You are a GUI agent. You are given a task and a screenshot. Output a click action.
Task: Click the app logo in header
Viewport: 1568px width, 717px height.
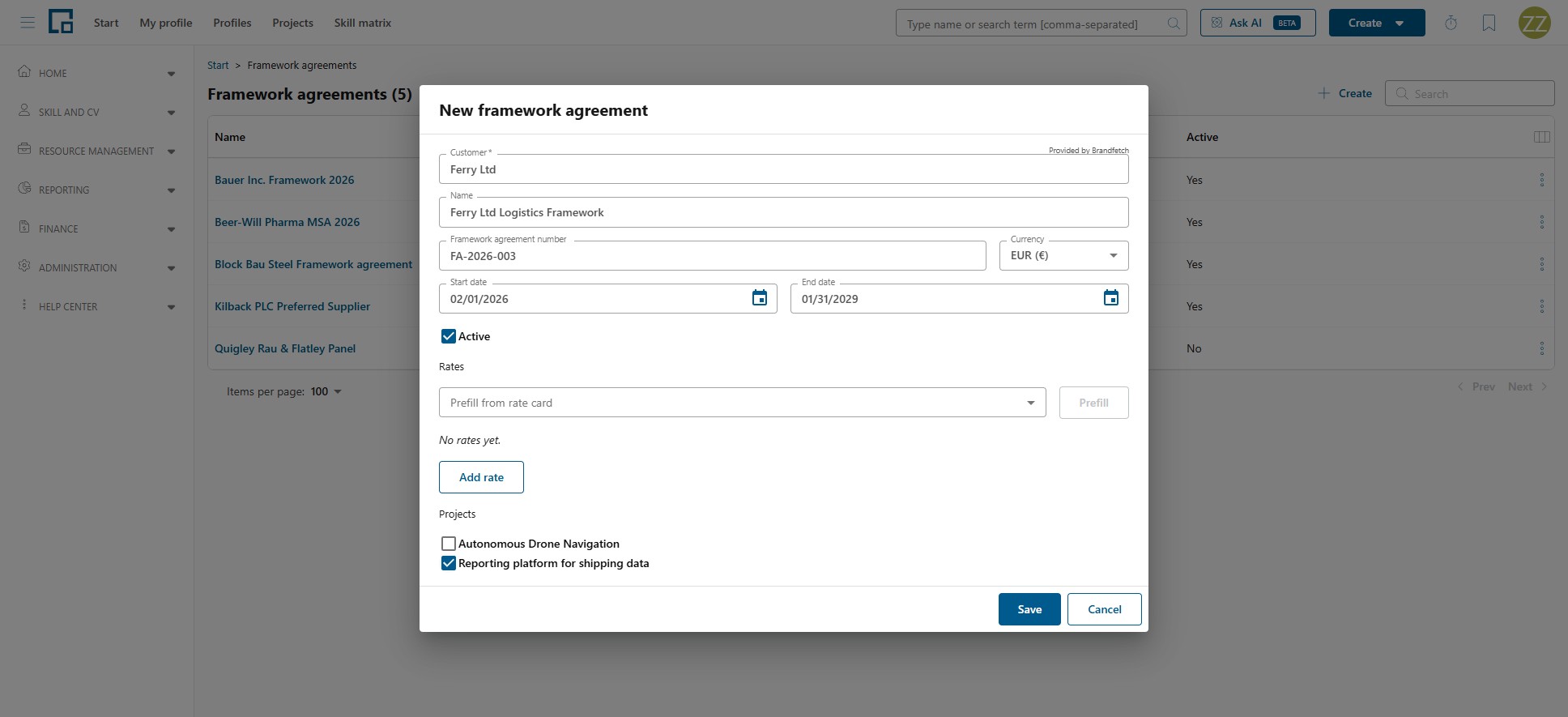click(x=61, y=22)
